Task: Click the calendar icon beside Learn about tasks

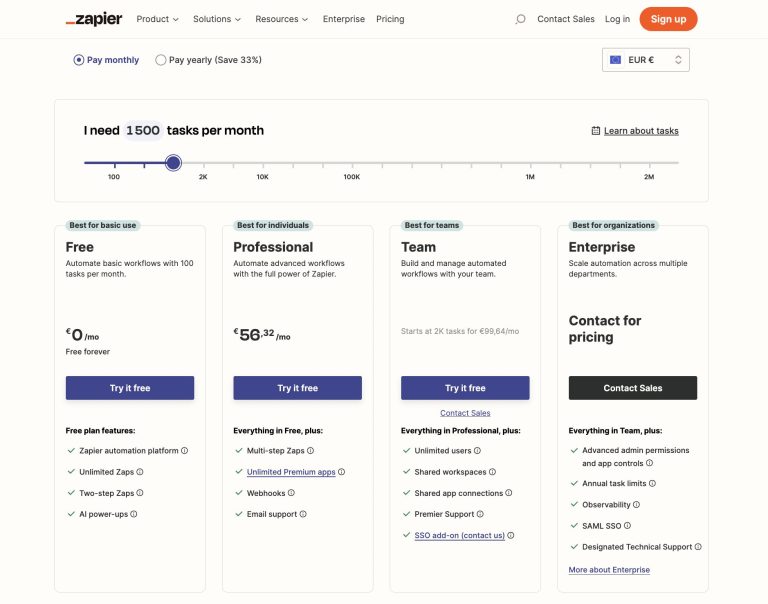Action: tap(596, 131)
